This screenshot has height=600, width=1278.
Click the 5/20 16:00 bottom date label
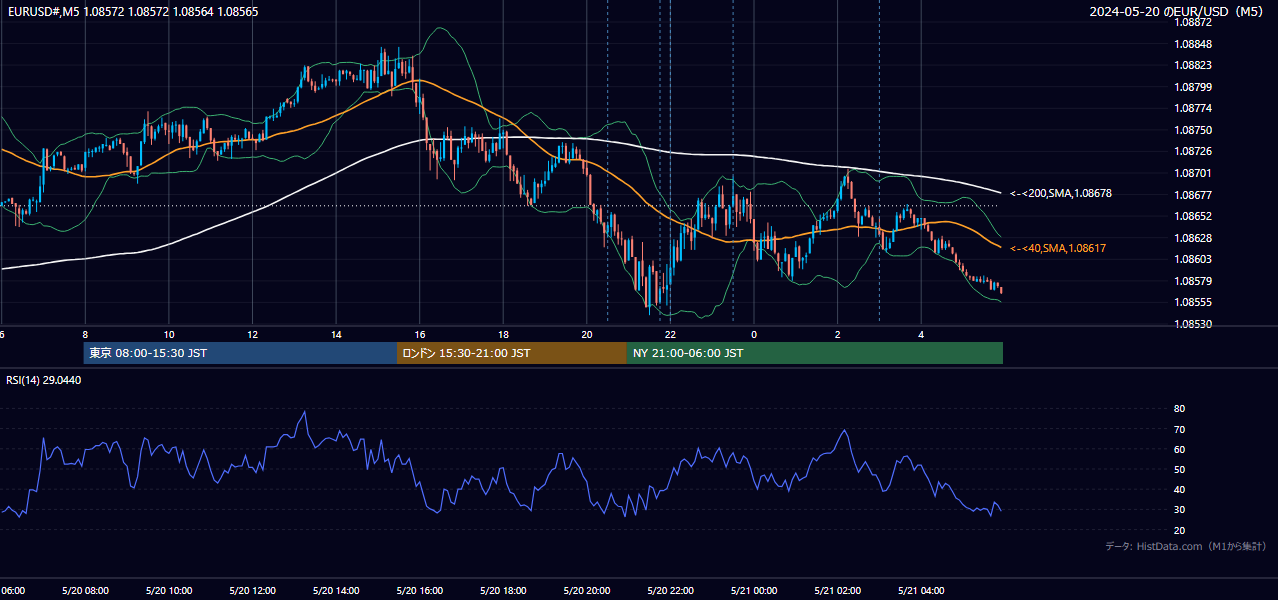[x=420, y=591]
